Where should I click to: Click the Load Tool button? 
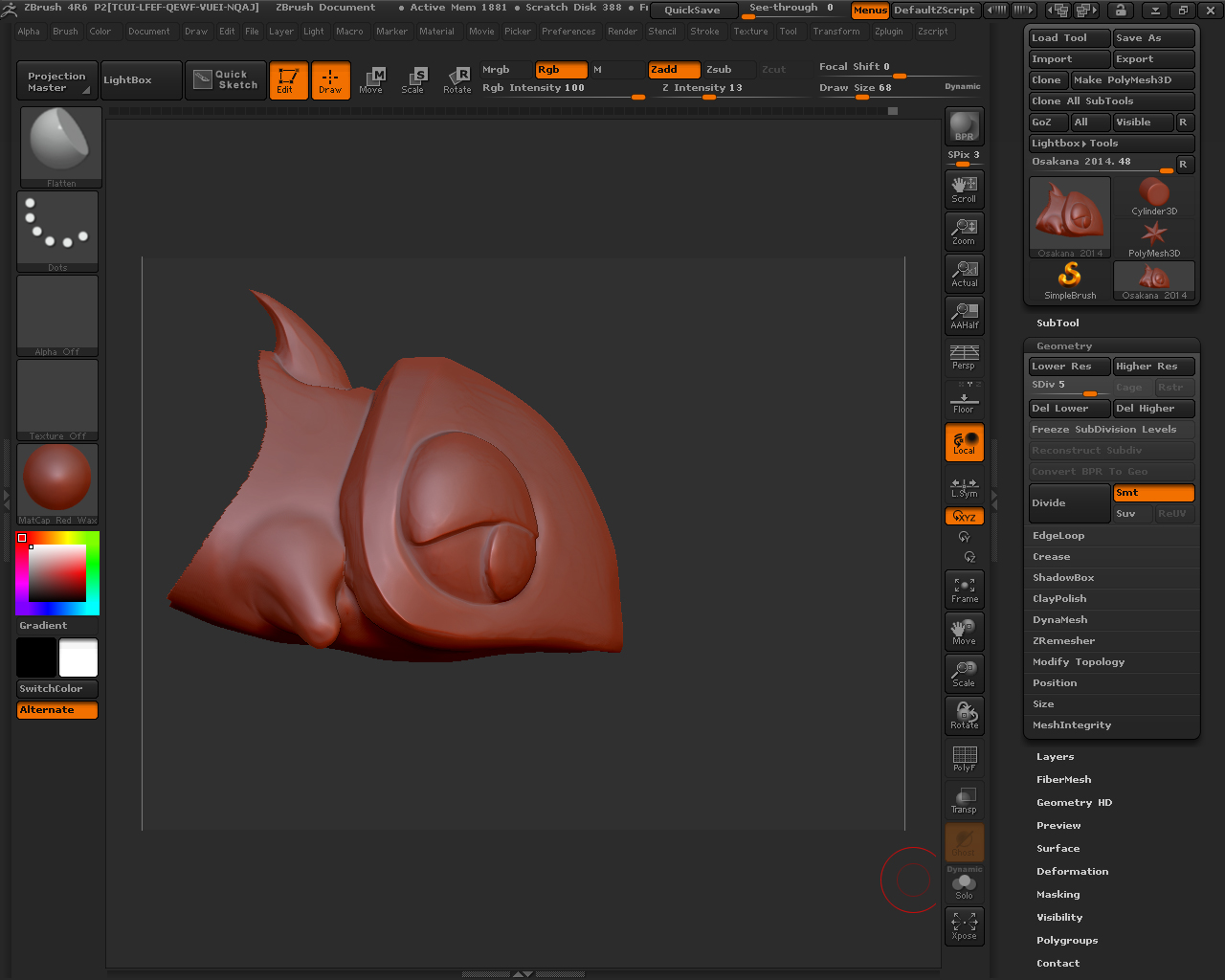[x=1070, y=38]
